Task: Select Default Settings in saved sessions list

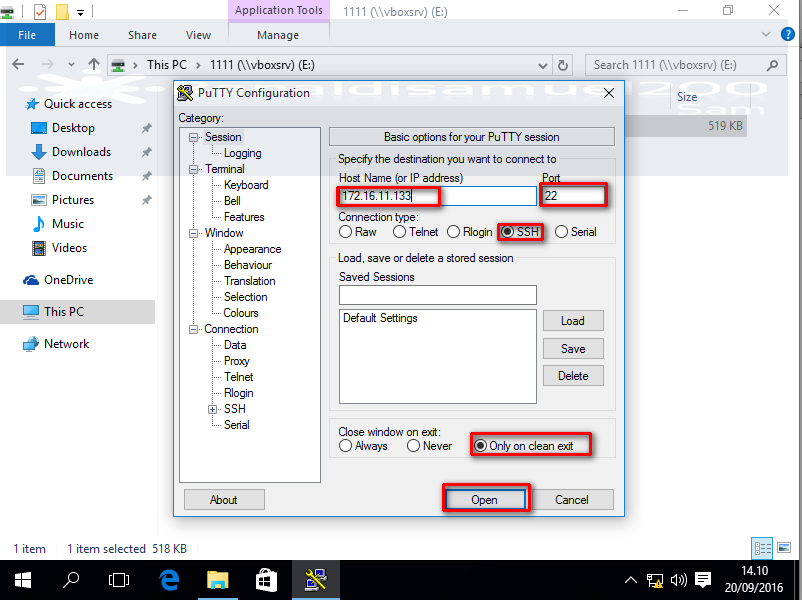Action: 380,318
